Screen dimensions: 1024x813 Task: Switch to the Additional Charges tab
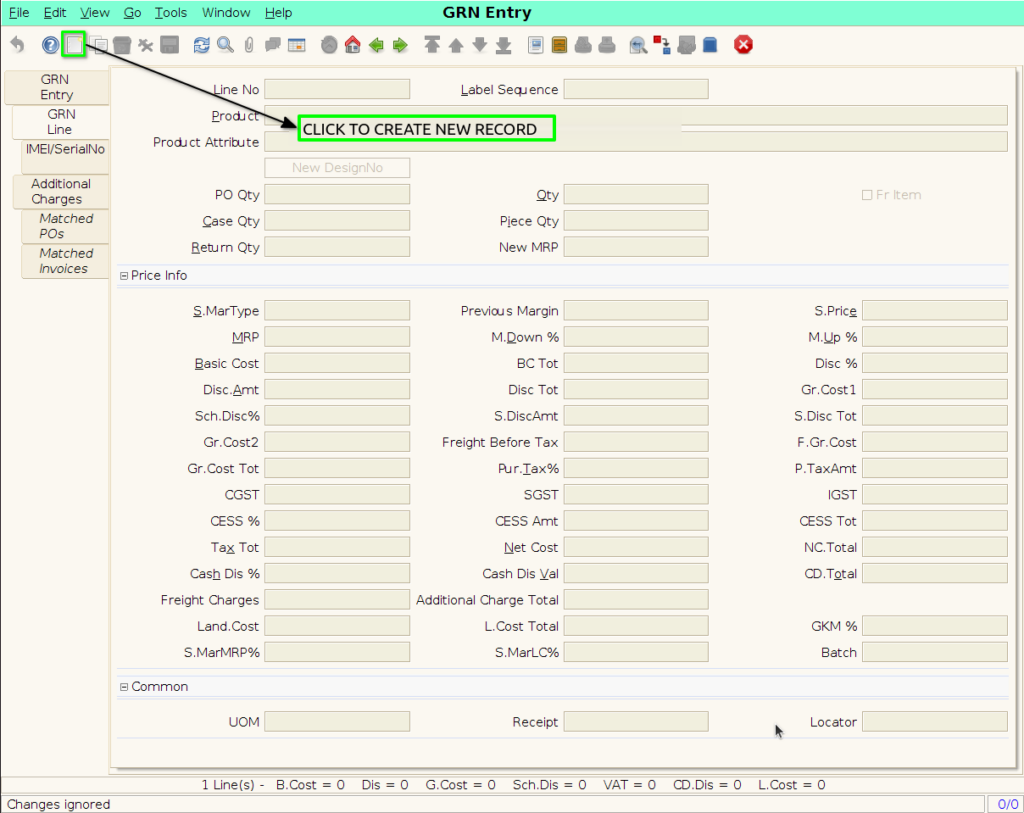[60, 191]
